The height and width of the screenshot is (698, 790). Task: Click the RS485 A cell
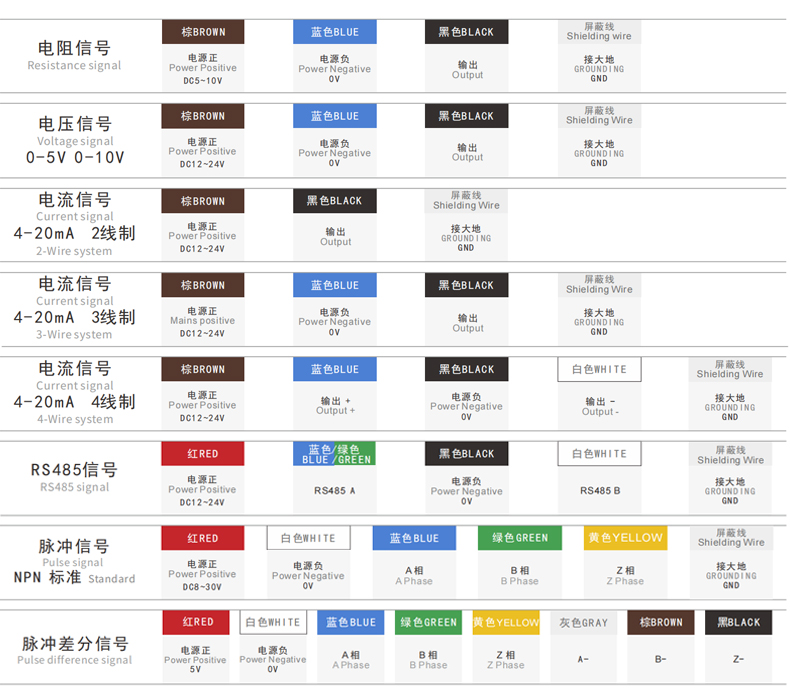(335, 491)
